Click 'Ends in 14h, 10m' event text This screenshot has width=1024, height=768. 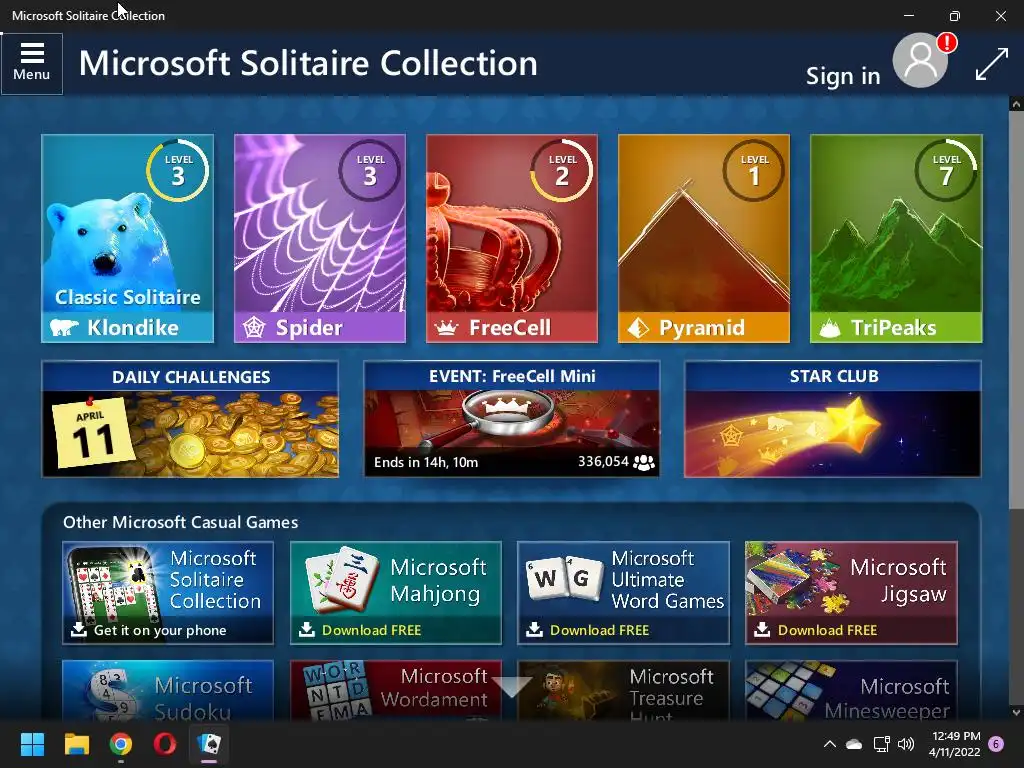[426, 462]
